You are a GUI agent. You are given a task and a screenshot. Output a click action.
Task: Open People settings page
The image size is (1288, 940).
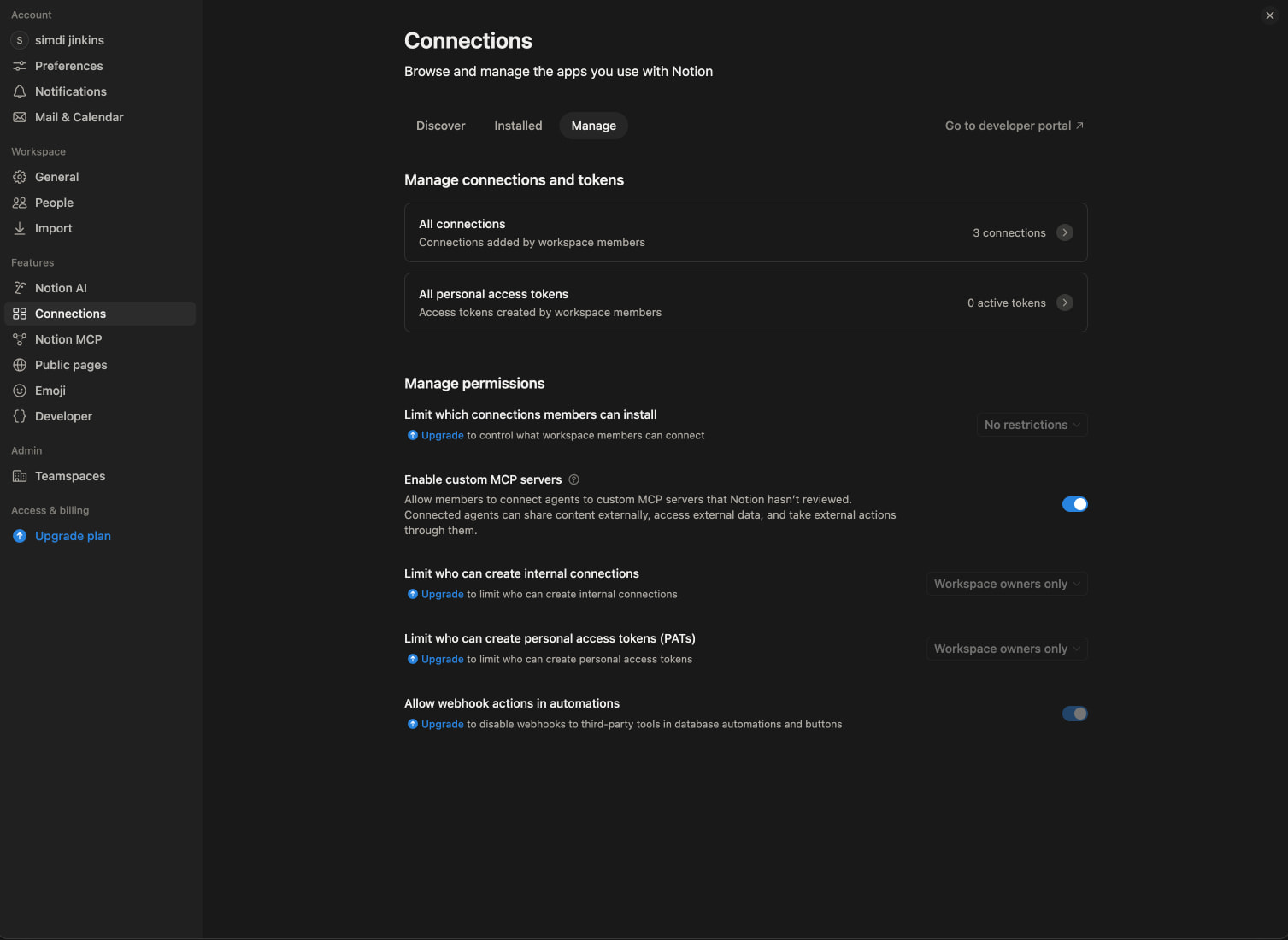(100, 203)
